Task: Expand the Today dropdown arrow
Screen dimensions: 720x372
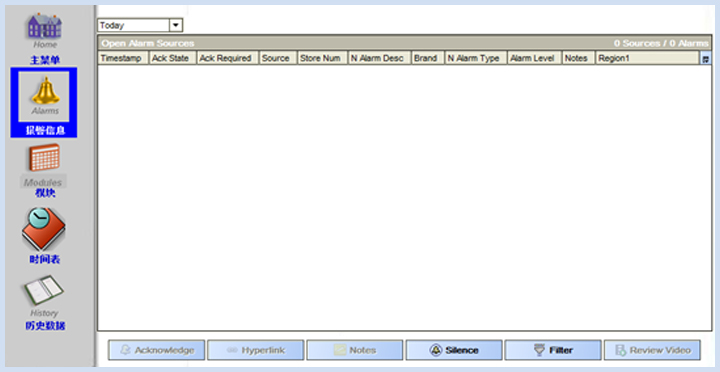Action: coord(176,25)
